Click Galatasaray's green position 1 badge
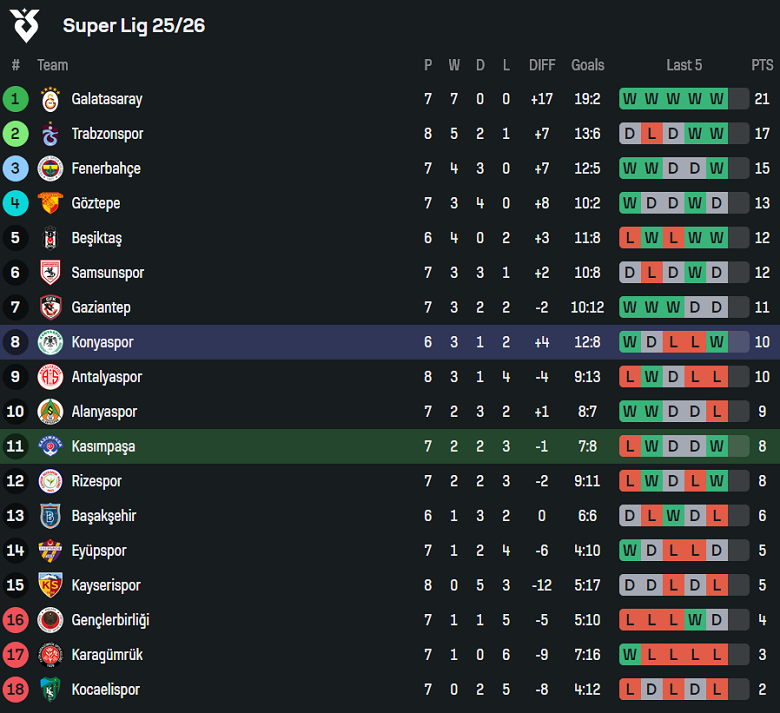Screen dimensions: 780x713 click(15, 99)
